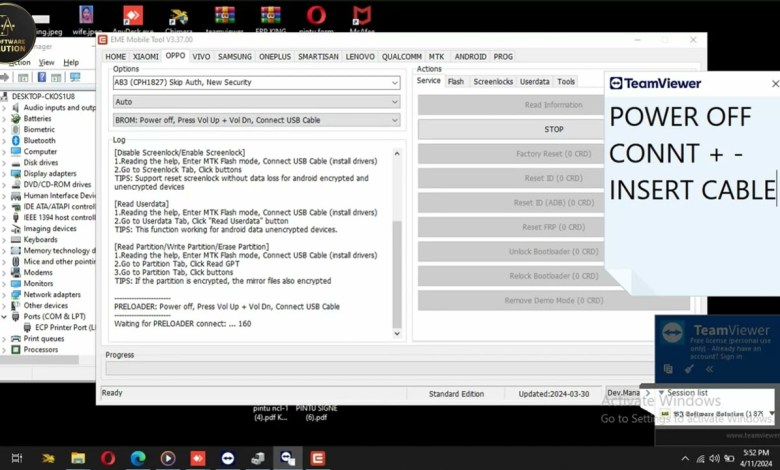Open AnyDesk from the taskbar
The width and height of the screenshot is (780, 470).
(x=197, y=458)
